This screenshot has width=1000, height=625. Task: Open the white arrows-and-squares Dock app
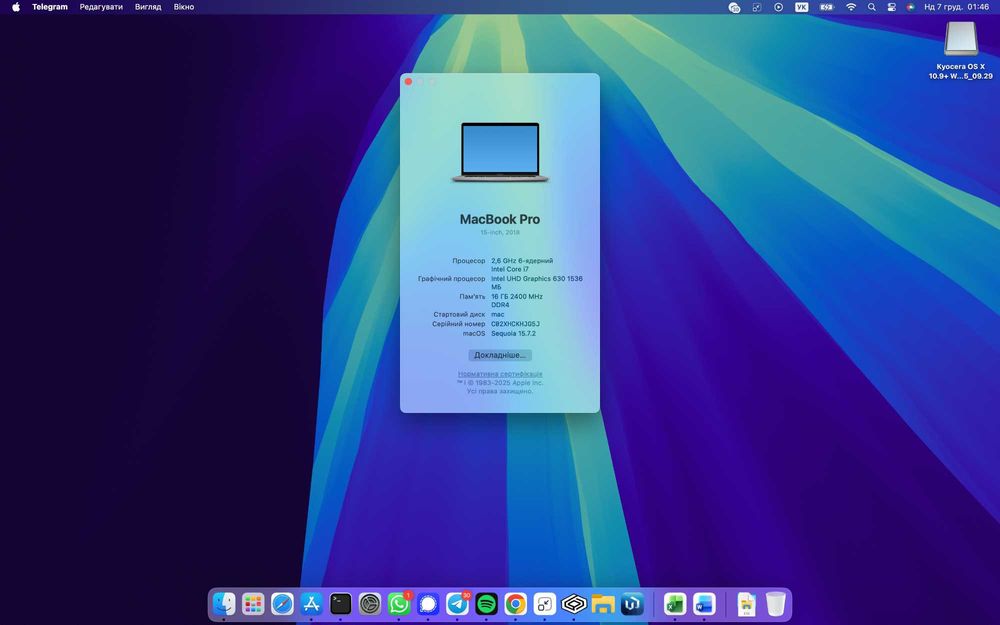pyautogui.click(x=545, y=603)
